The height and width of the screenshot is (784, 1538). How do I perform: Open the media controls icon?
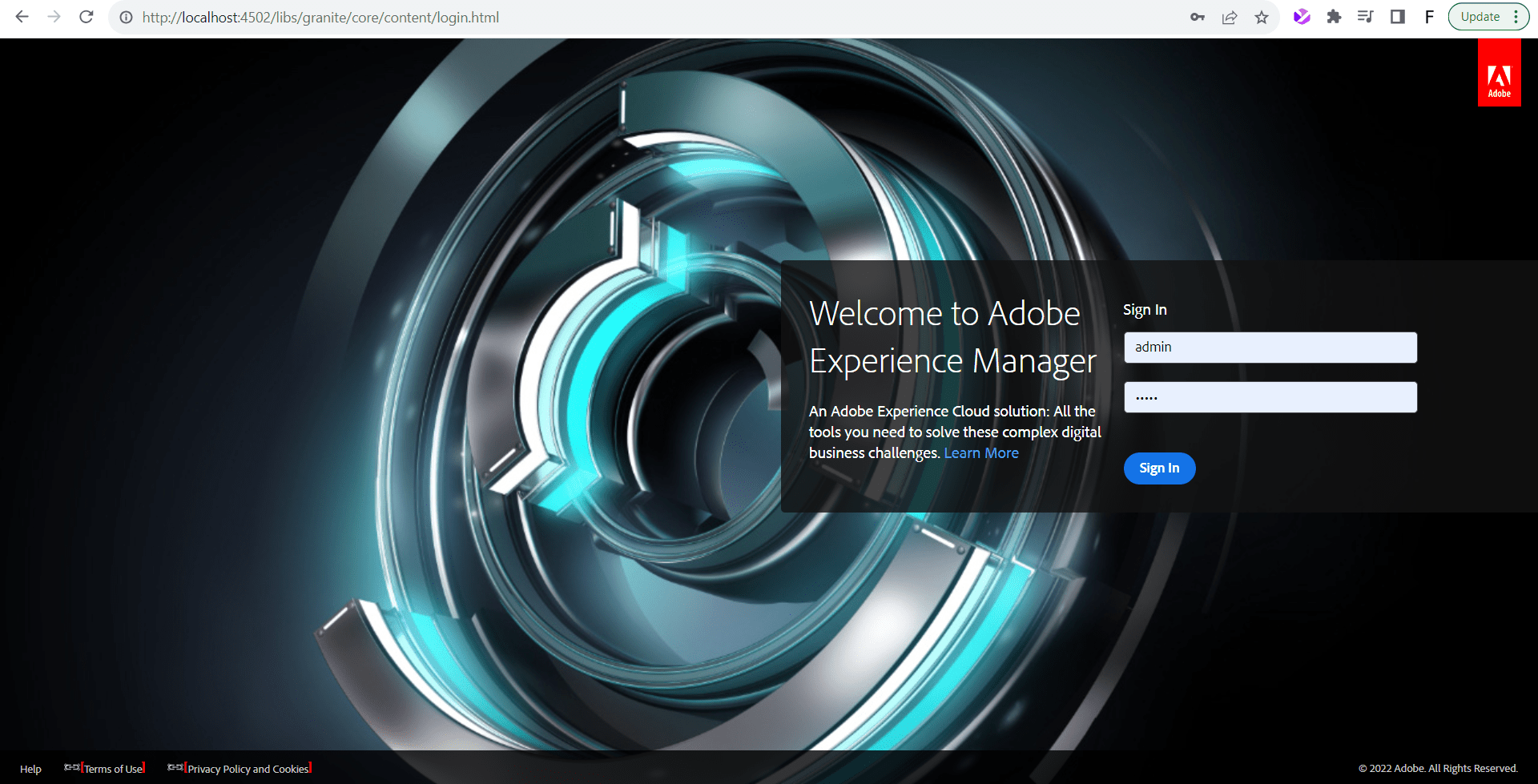(x=1366, y=17)
